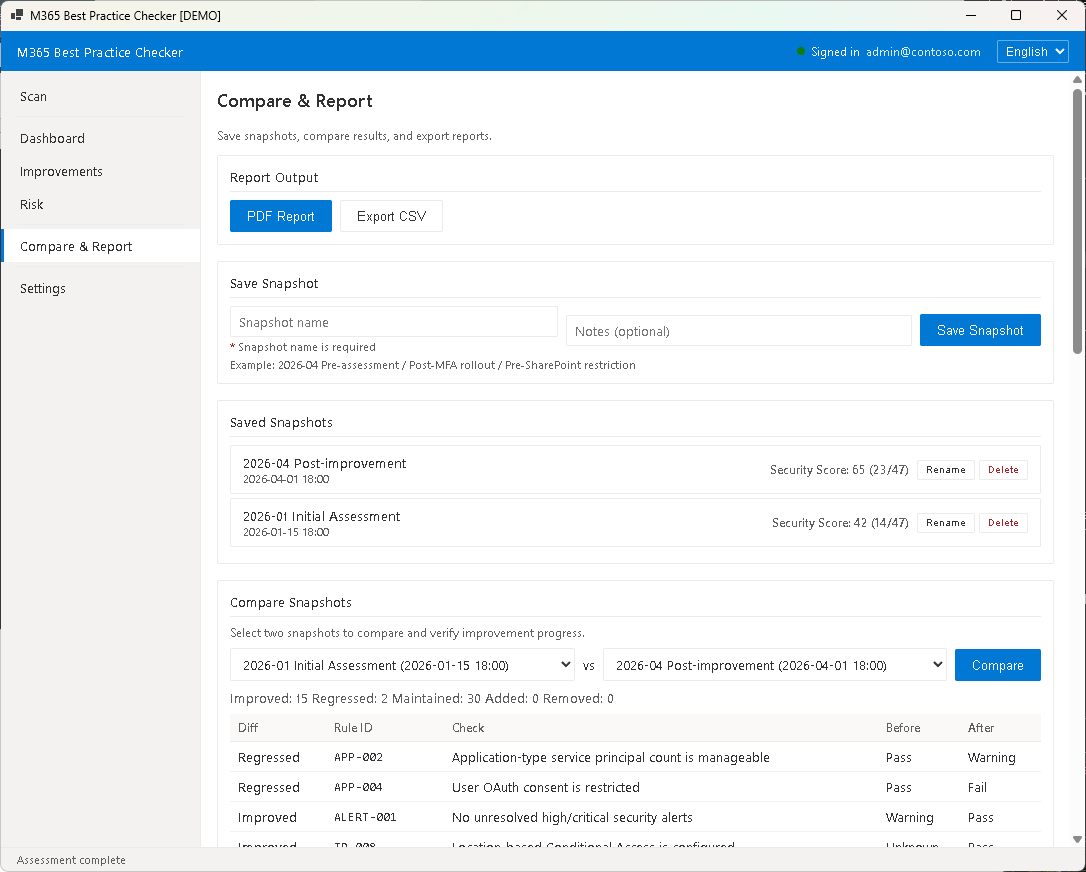Expand the first snapshot comparison dropdown
This screenshot has width=1086, height=872.
pos(402,665)
